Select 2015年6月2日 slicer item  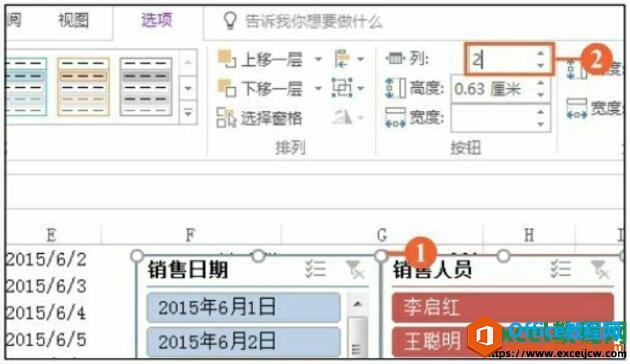(x=243, y=342)
